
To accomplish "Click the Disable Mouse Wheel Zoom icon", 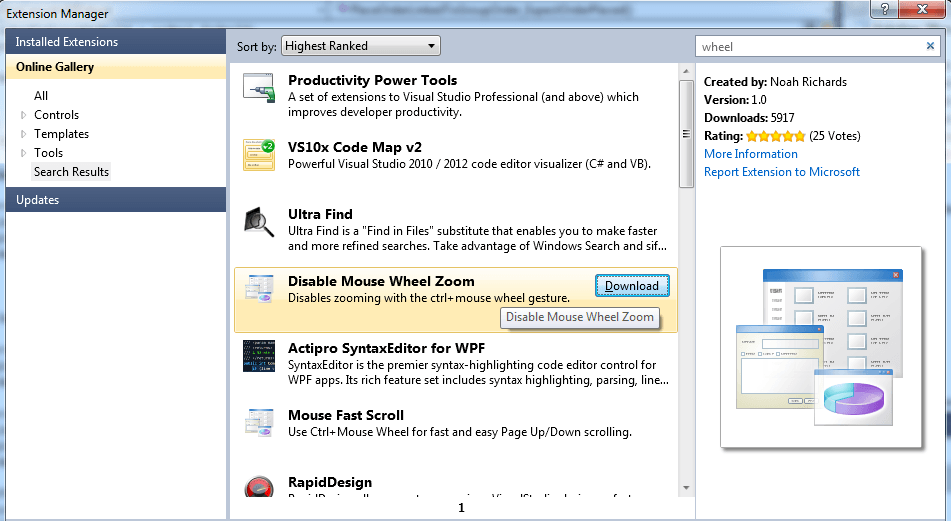I will pos(259,288).
